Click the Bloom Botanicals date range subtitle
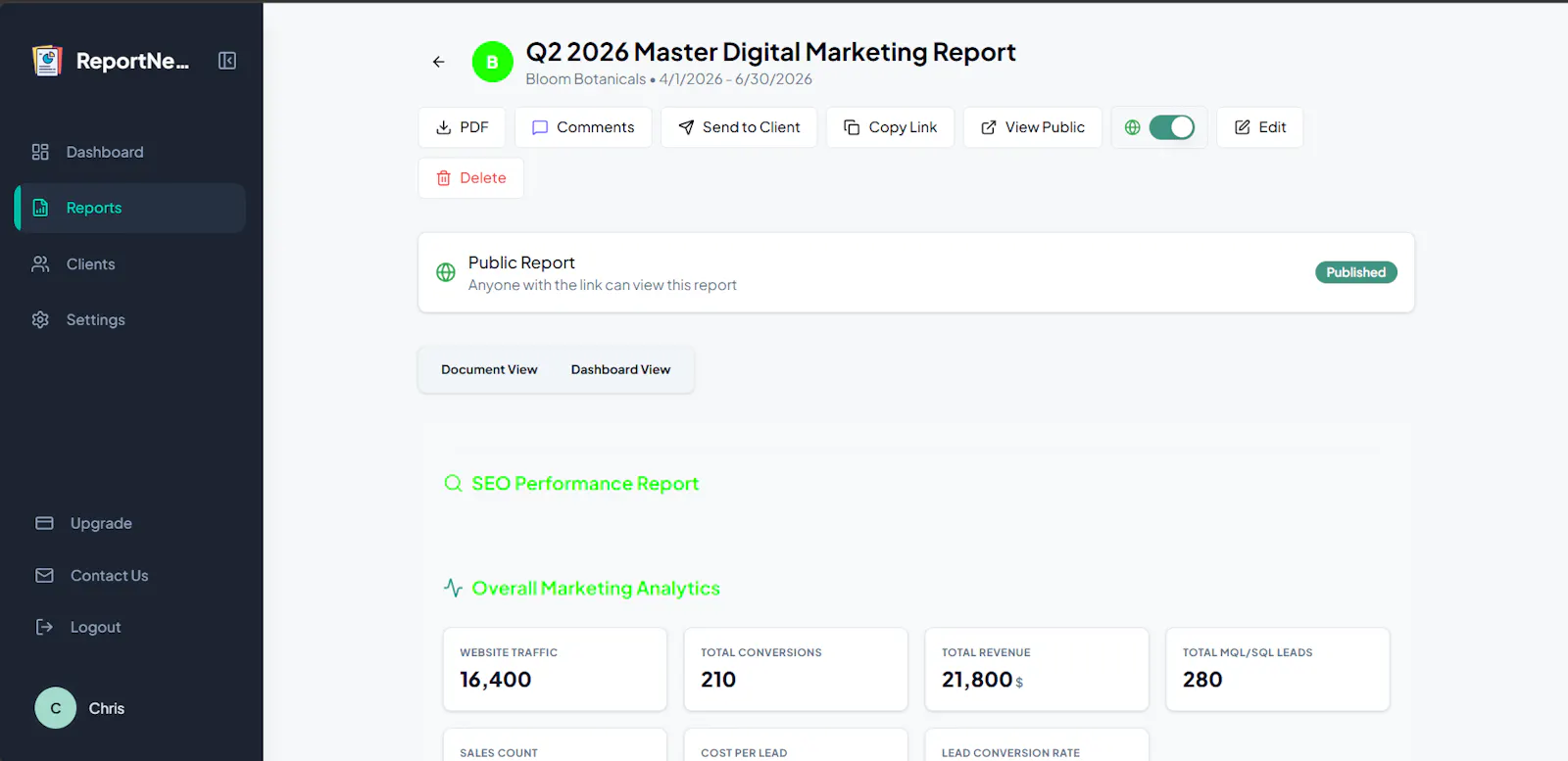The width and height of the screenshot is (1568, 761). 669,79
